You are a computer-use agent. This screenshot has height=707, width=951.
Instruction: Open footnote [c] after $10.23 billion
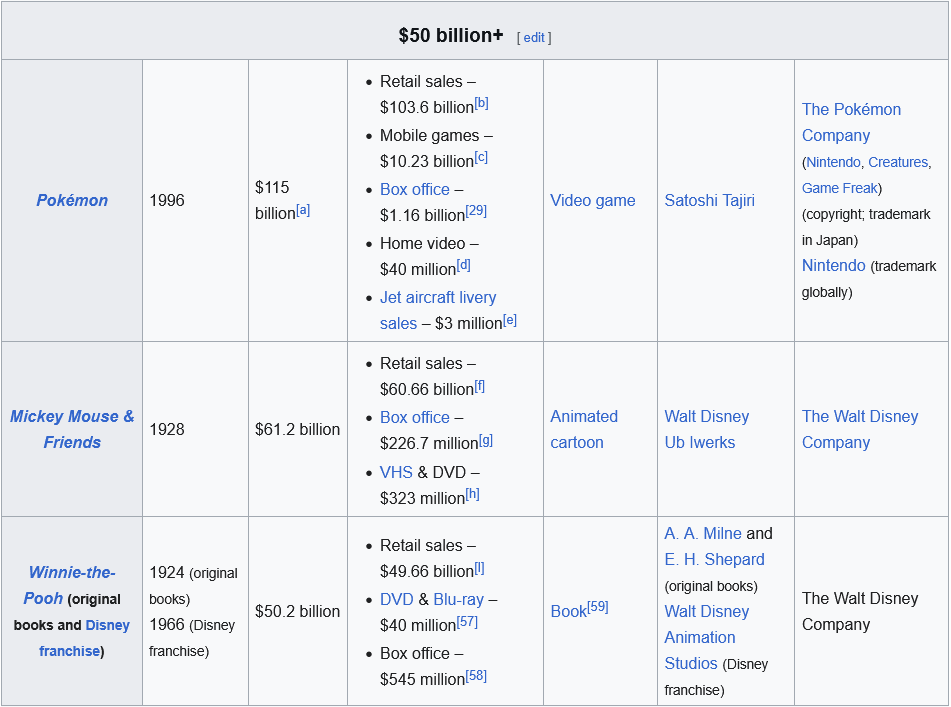[x=481, y=157]
